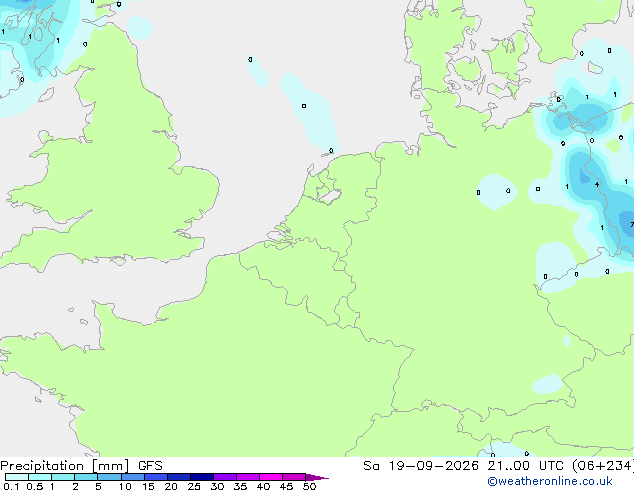Select the 0.1 mm legend swatch

(x=17, y=477)
